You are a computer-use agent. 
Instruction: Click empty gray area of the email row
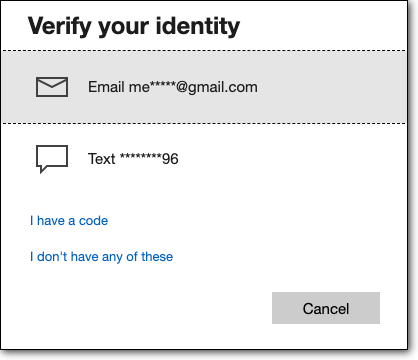pos(330,87)
